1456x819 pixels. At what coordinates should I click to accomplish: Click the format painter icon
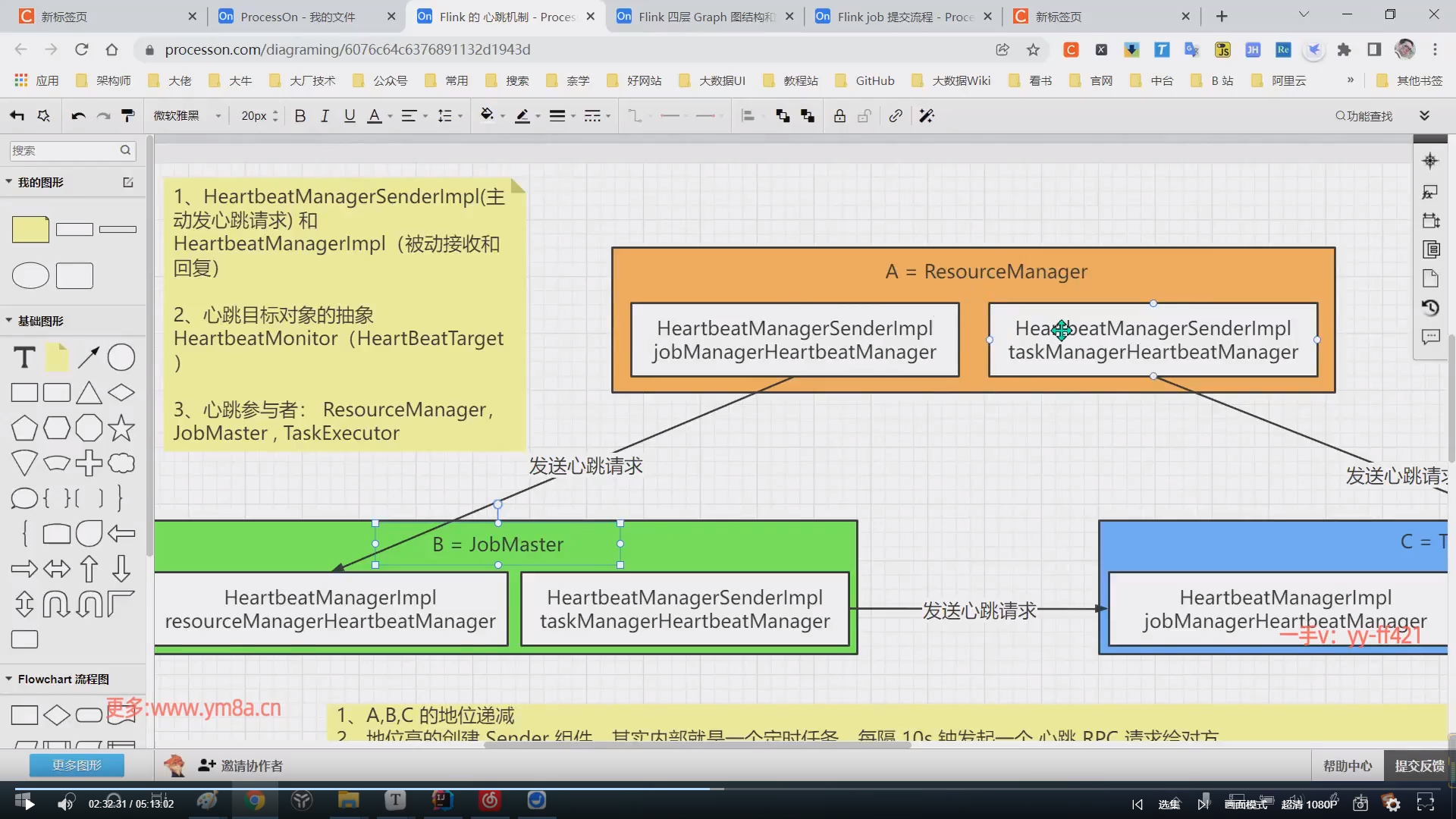(128, 116)
